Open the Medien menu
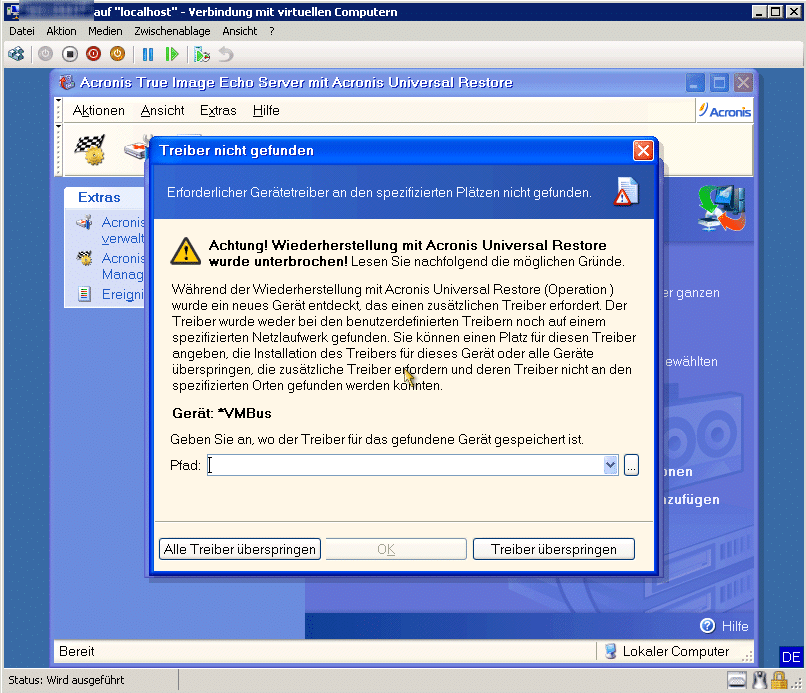This screenshot has height=693, width=806. pyautogui.click(x=105, y=31)
